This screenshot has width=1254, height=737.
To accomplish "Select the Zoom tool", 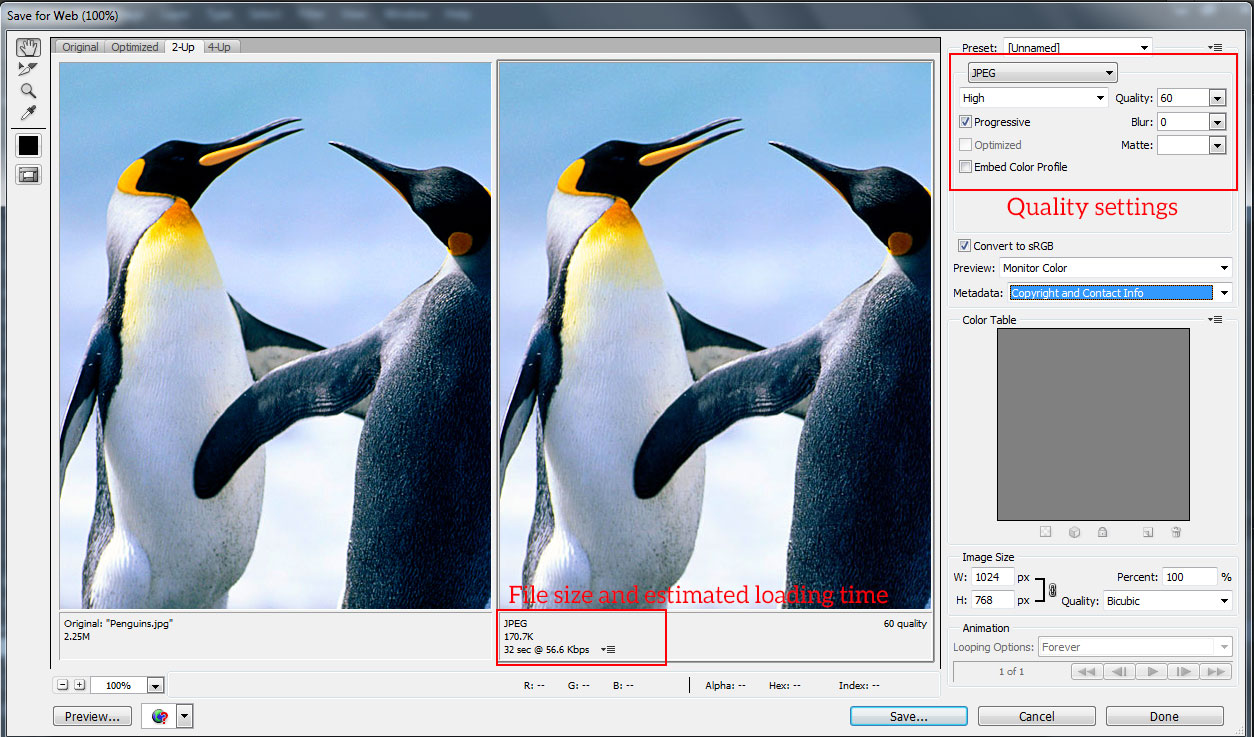I will [x=28, y=91].
